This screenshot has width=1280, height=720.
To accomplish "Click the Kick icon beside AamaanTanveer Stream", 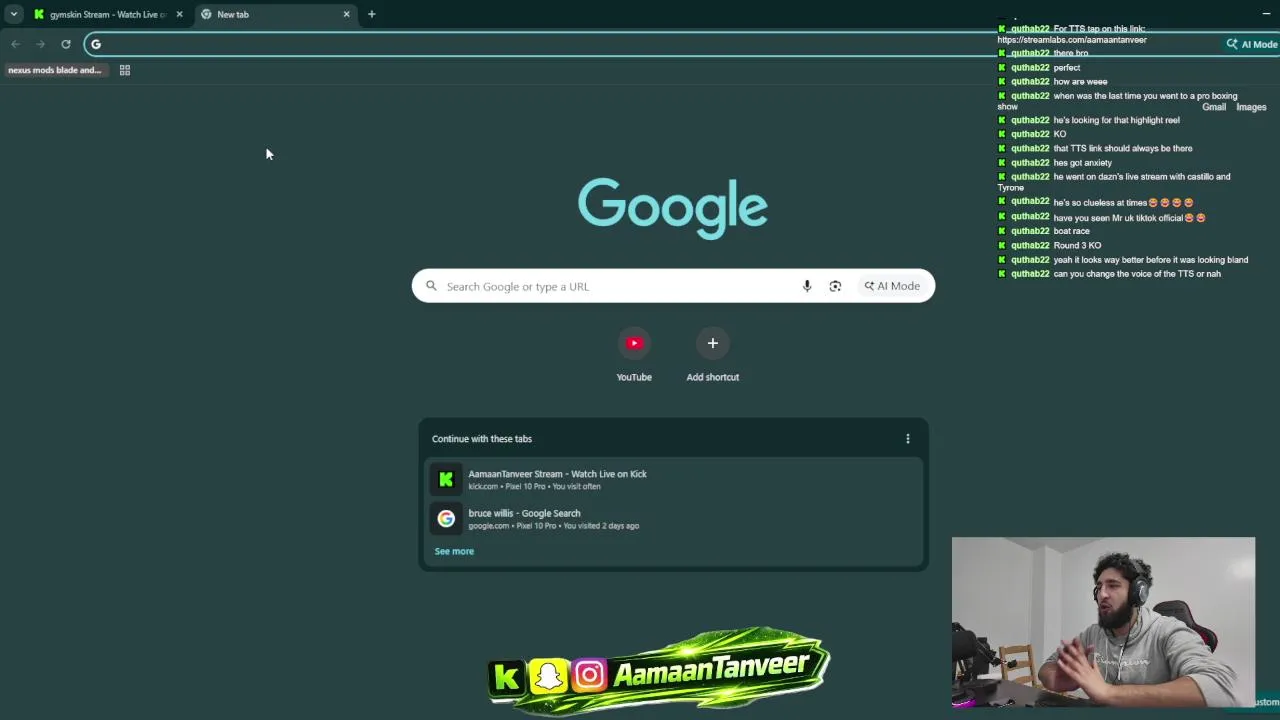I will tap(446, 480).
